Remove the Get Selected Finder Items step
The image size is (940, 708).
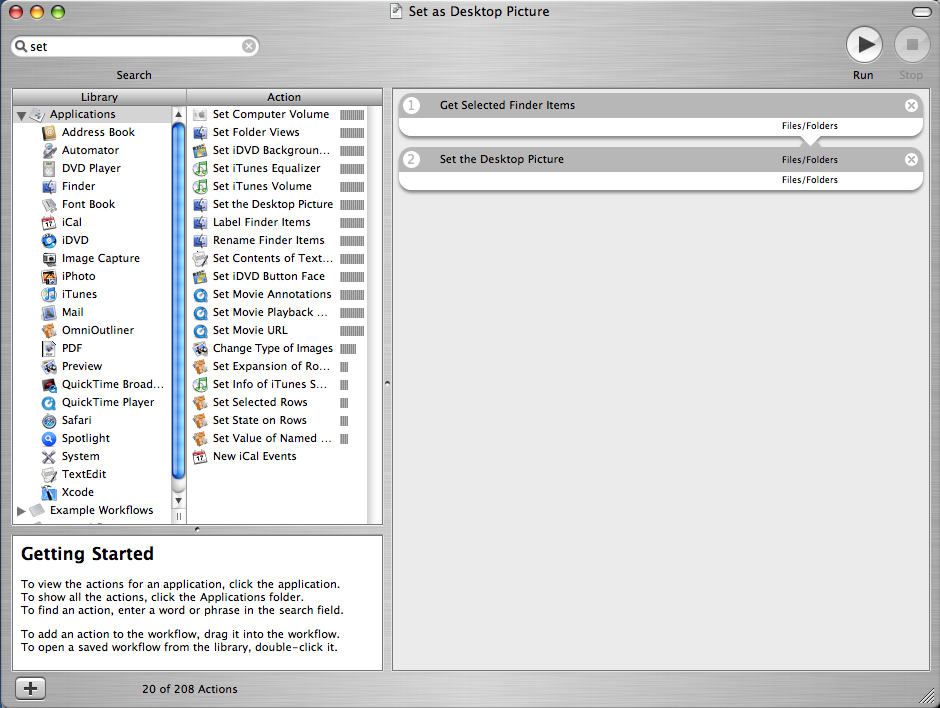[x=911, y=105]
